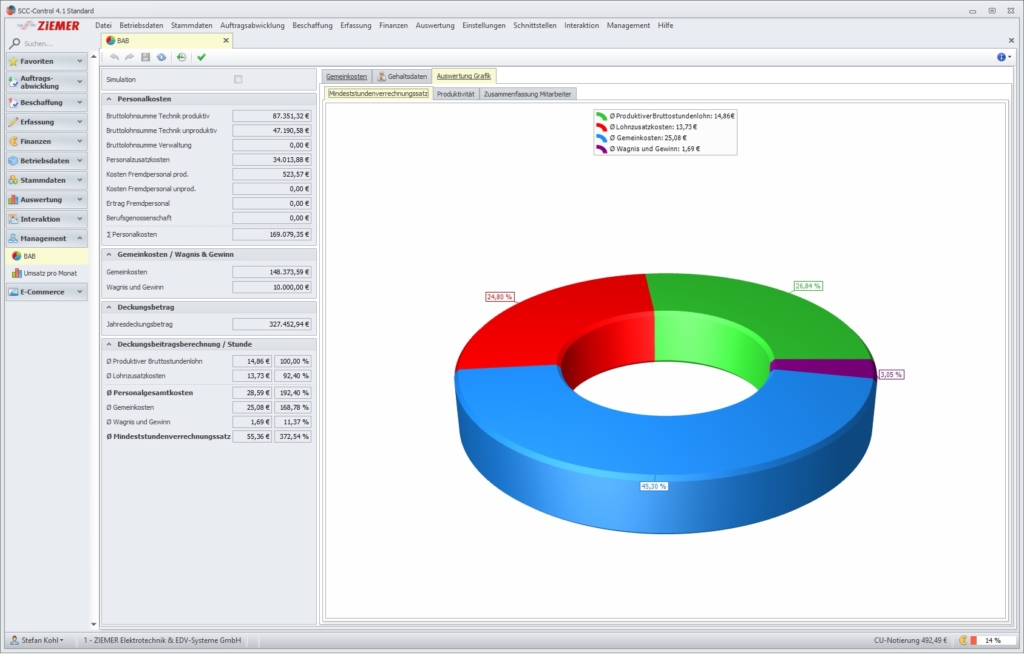Click the redo arrow in the BAB toolbar
This screenshot has width=1024, height=655.
click(x=129, y=57)
